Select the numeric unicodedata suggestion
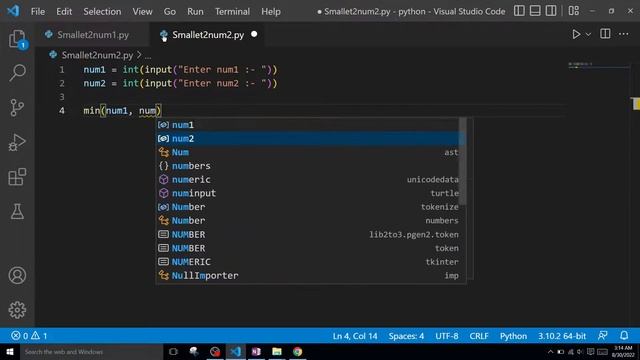The width and height of the screenshot is (640, 360). [x=308, y=180]
